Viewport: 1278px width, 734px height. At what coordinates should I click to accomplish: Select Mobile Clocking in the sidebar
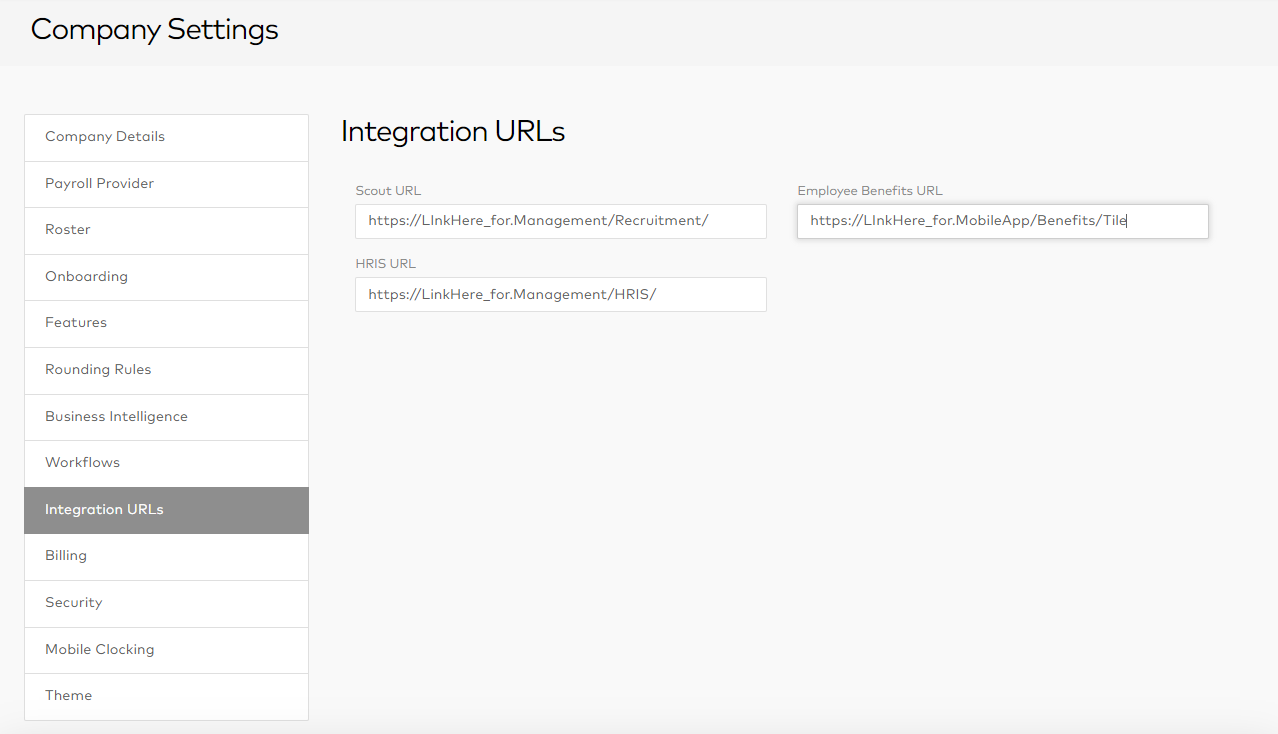[x=166, y=650]
